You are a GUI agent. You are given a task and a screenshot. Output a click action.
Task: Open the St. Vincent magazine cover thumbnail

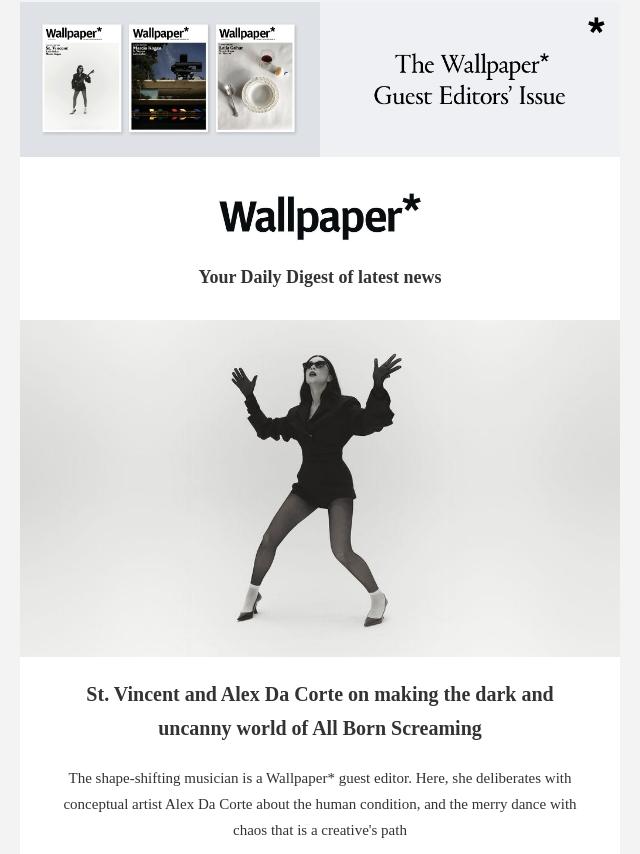[x=82, y=78]
